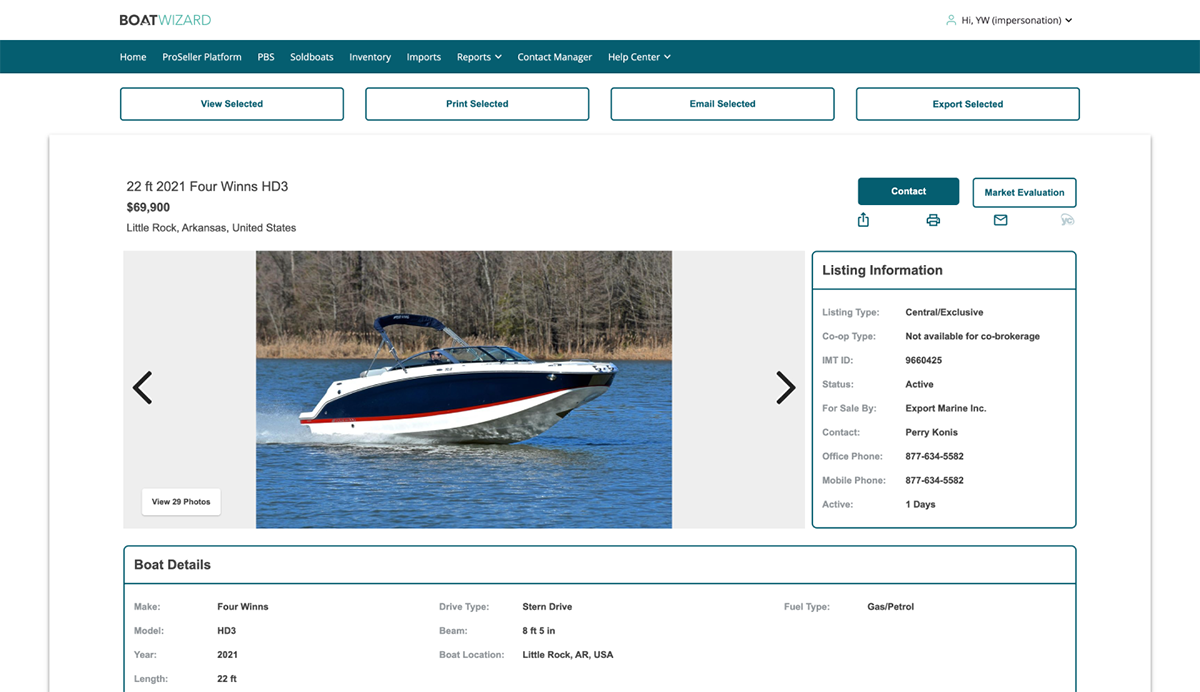Click Boat Location value Little Rock, AR, USA
The image size is (1200, 692).
point(568,655)
